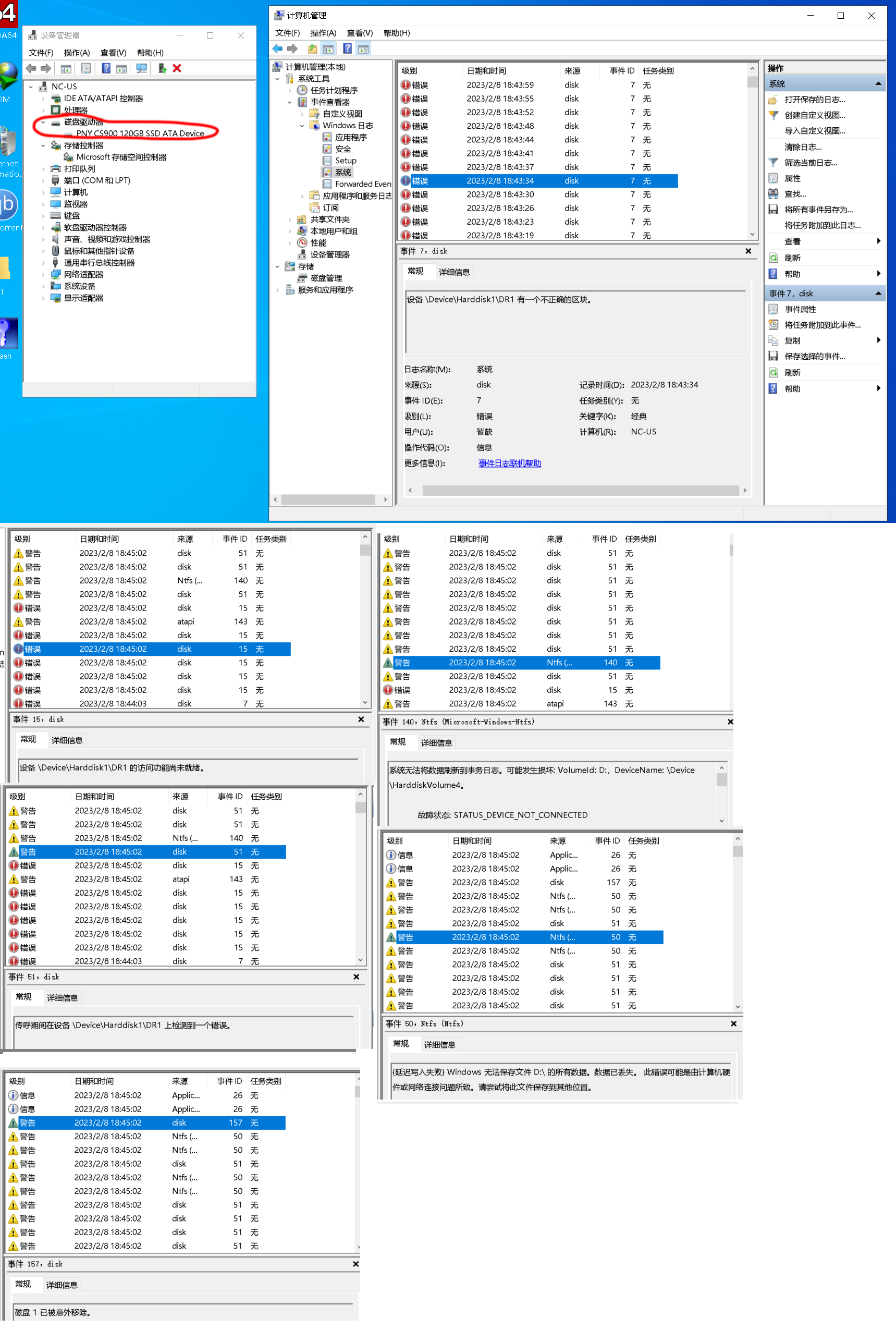Select the error event logged at 18:43:59
This screenshot has height=1330, width=896.
499,85
